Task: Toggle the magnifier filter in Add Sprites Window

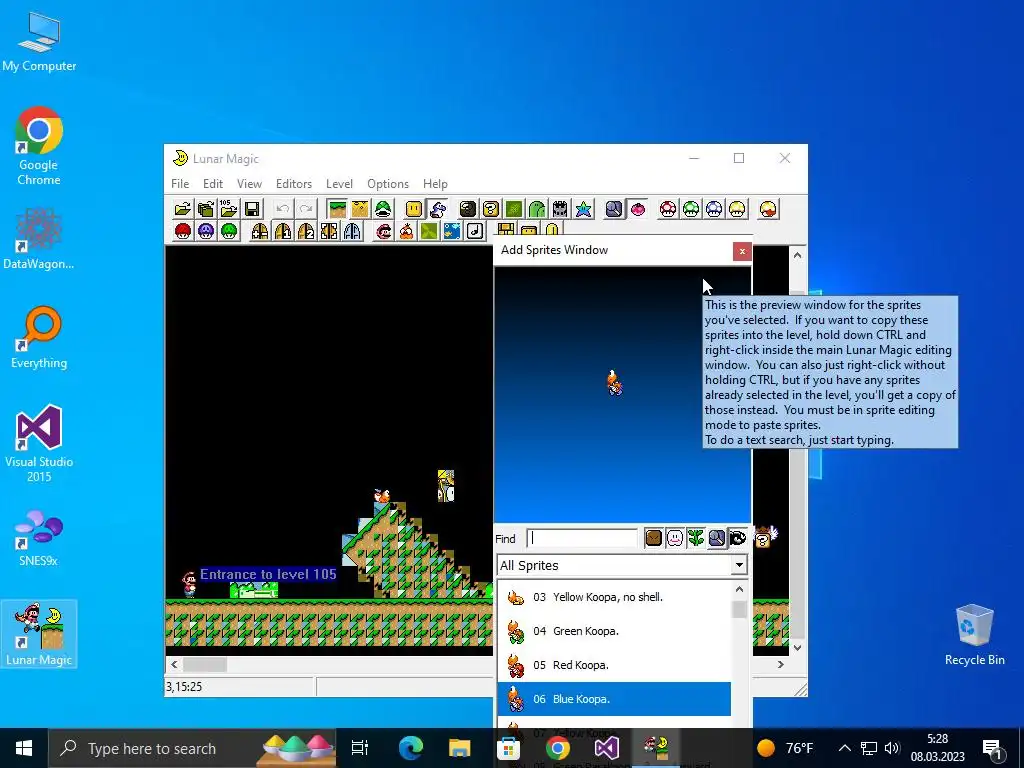Action: (716, 538)
